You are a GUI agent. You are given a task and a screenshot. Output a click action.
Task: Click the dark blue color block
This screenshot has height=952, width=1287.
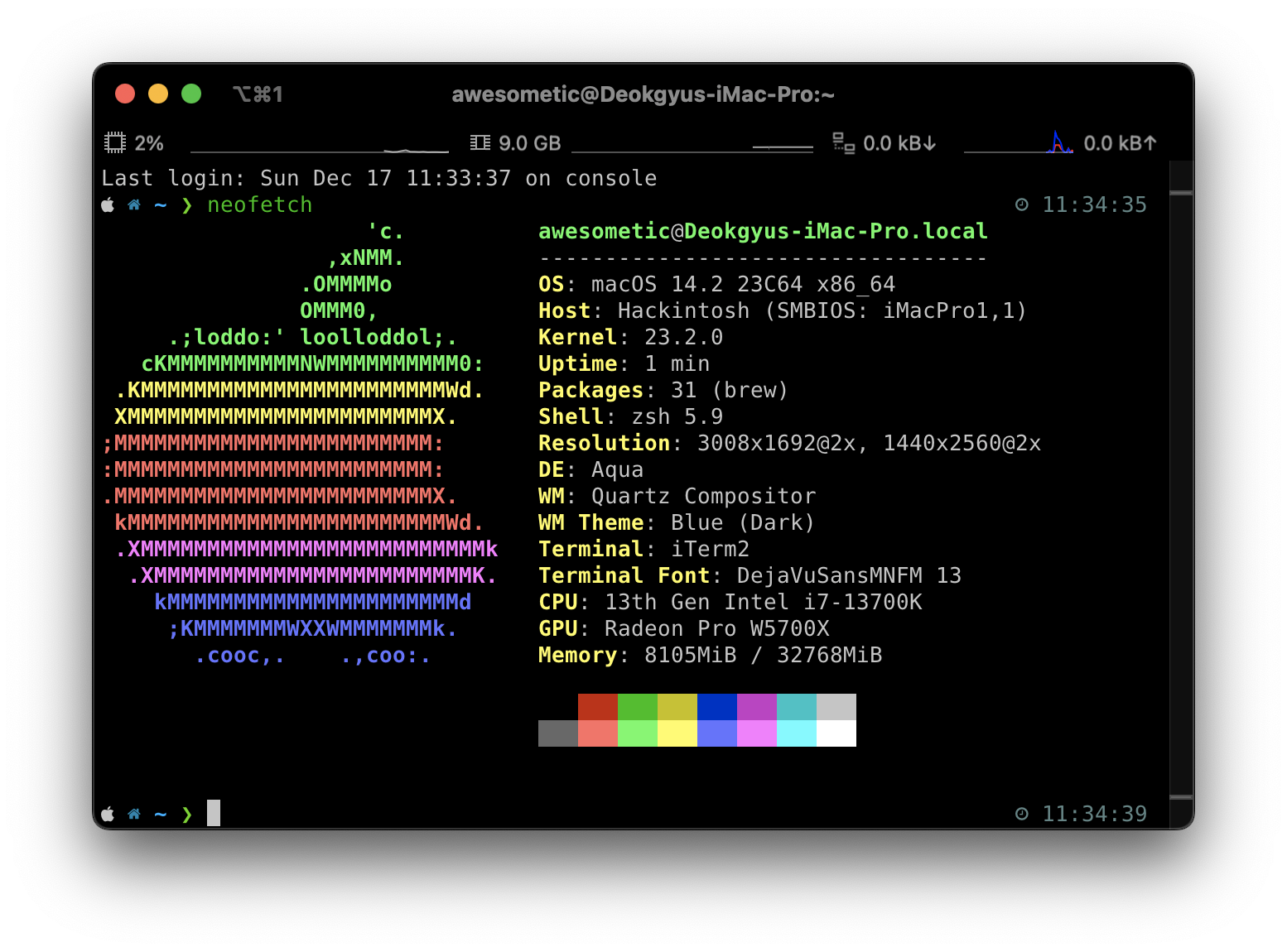[x=717, y=707]
